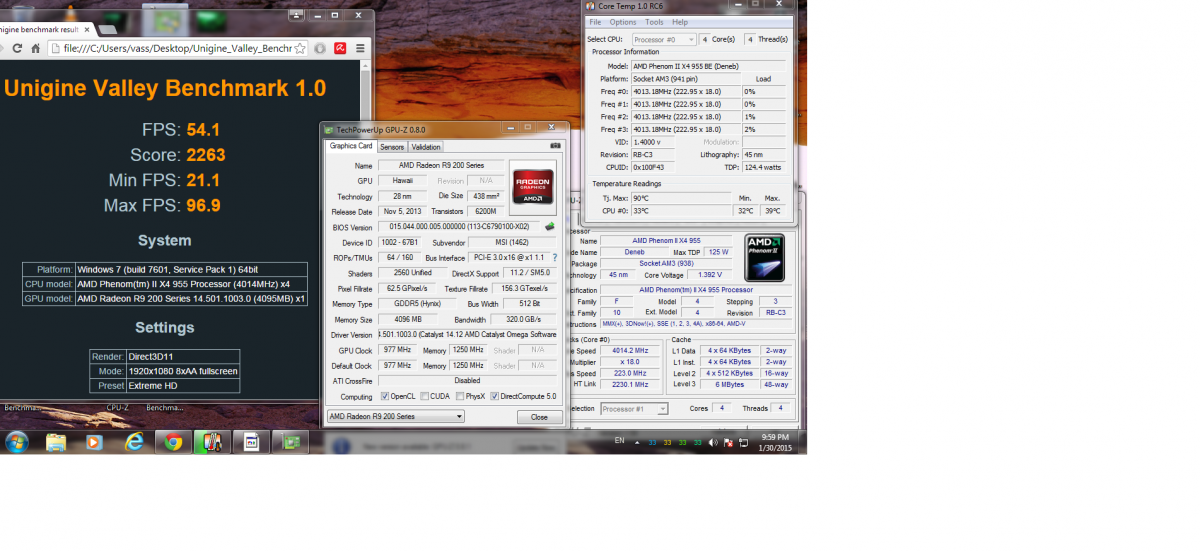Open the Help menu in Core Temp

click(x=680, y=22)
